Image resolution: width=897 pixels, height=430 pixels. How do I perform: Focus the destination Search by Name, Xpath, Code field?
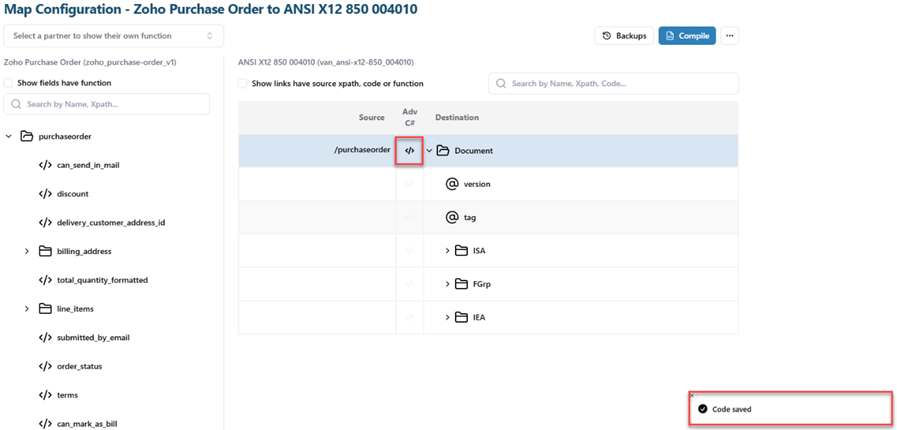(x=613, y=83)
